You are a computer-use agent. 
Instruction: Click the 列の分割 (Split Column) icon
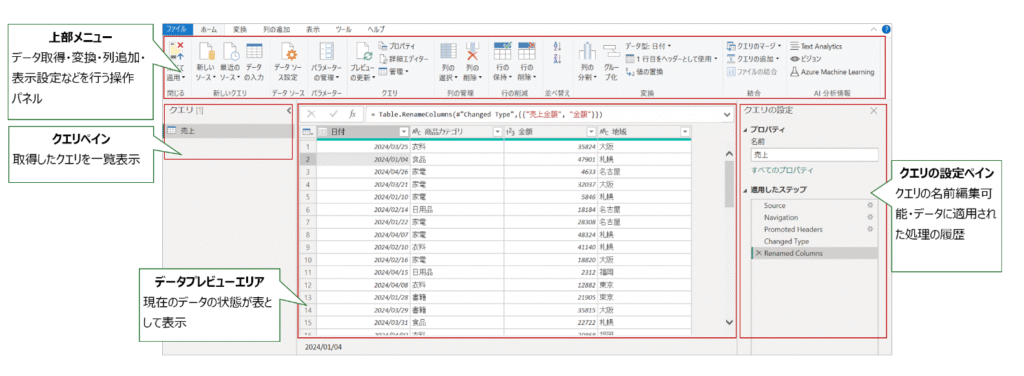coord(587,52)
